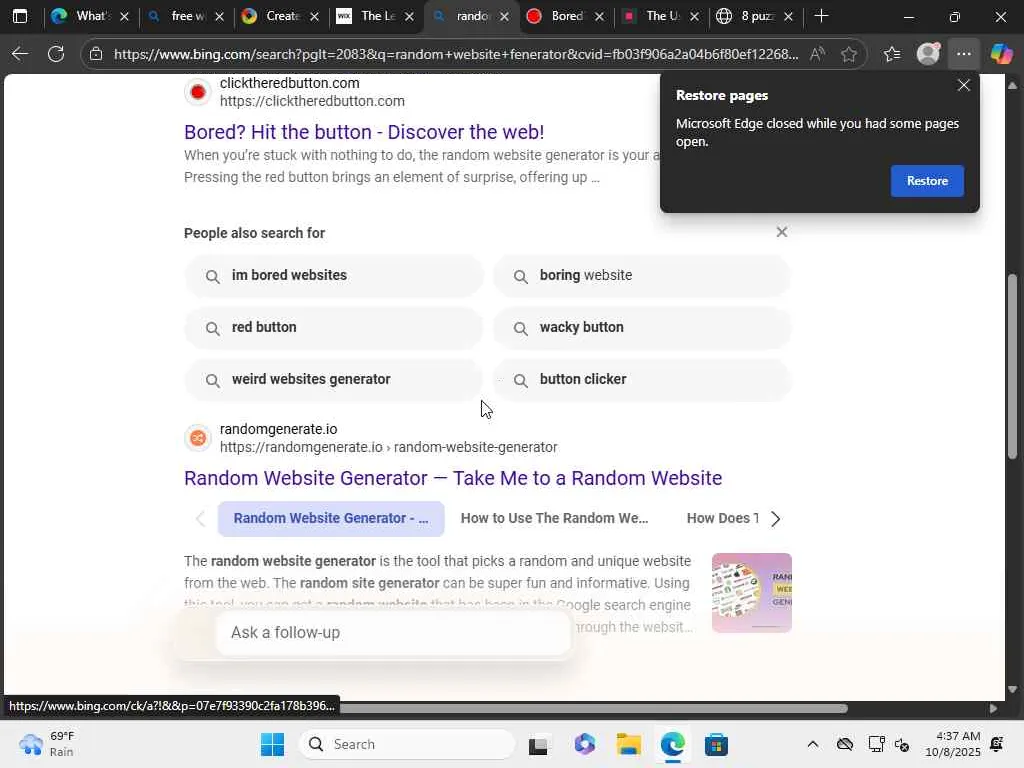
Task: Switch to the The U... tab
Action: point(659,16)
